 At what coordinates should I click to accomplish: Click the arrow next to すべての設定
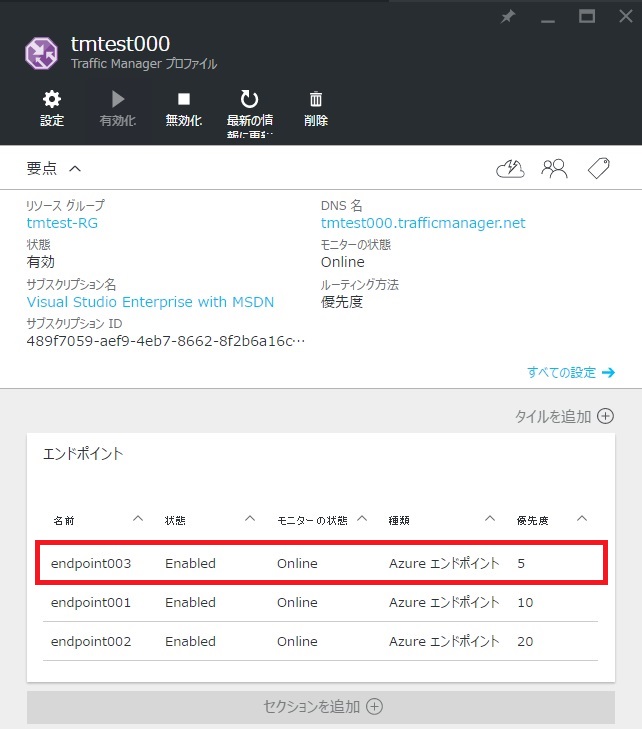(609, 372)
